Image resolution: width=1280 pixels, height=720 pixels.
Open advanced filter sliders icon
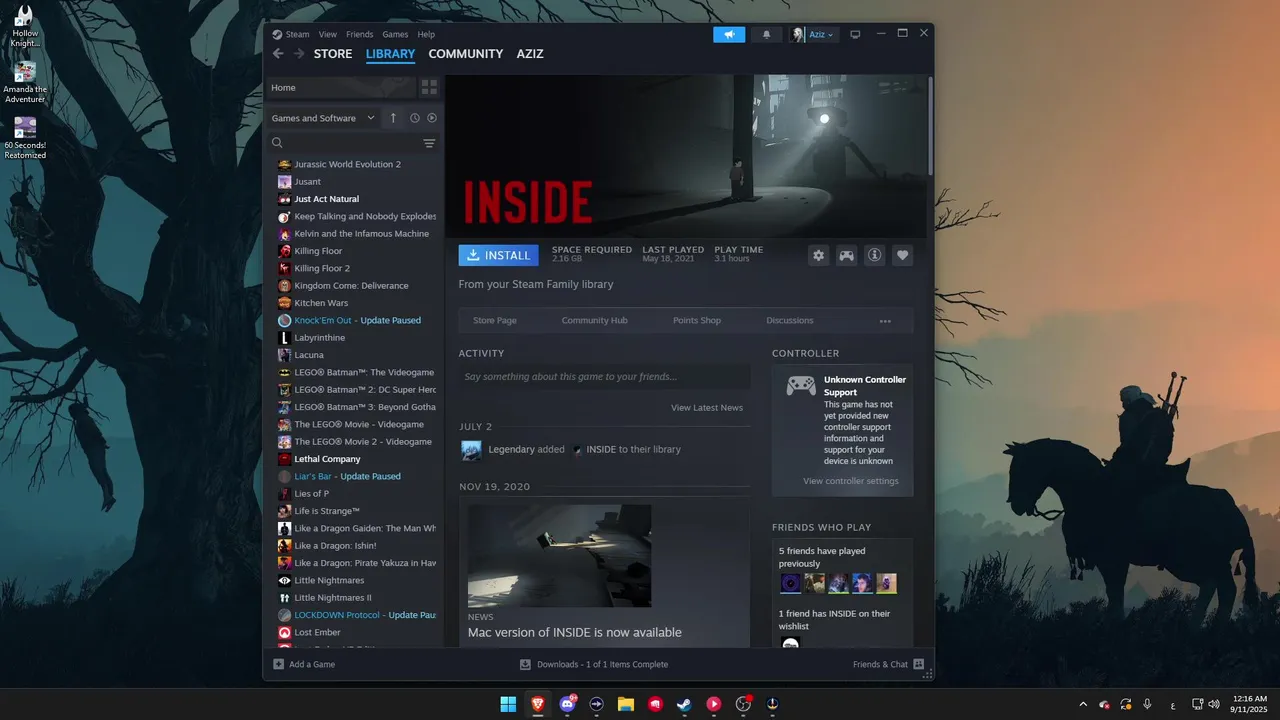point(429,143)
